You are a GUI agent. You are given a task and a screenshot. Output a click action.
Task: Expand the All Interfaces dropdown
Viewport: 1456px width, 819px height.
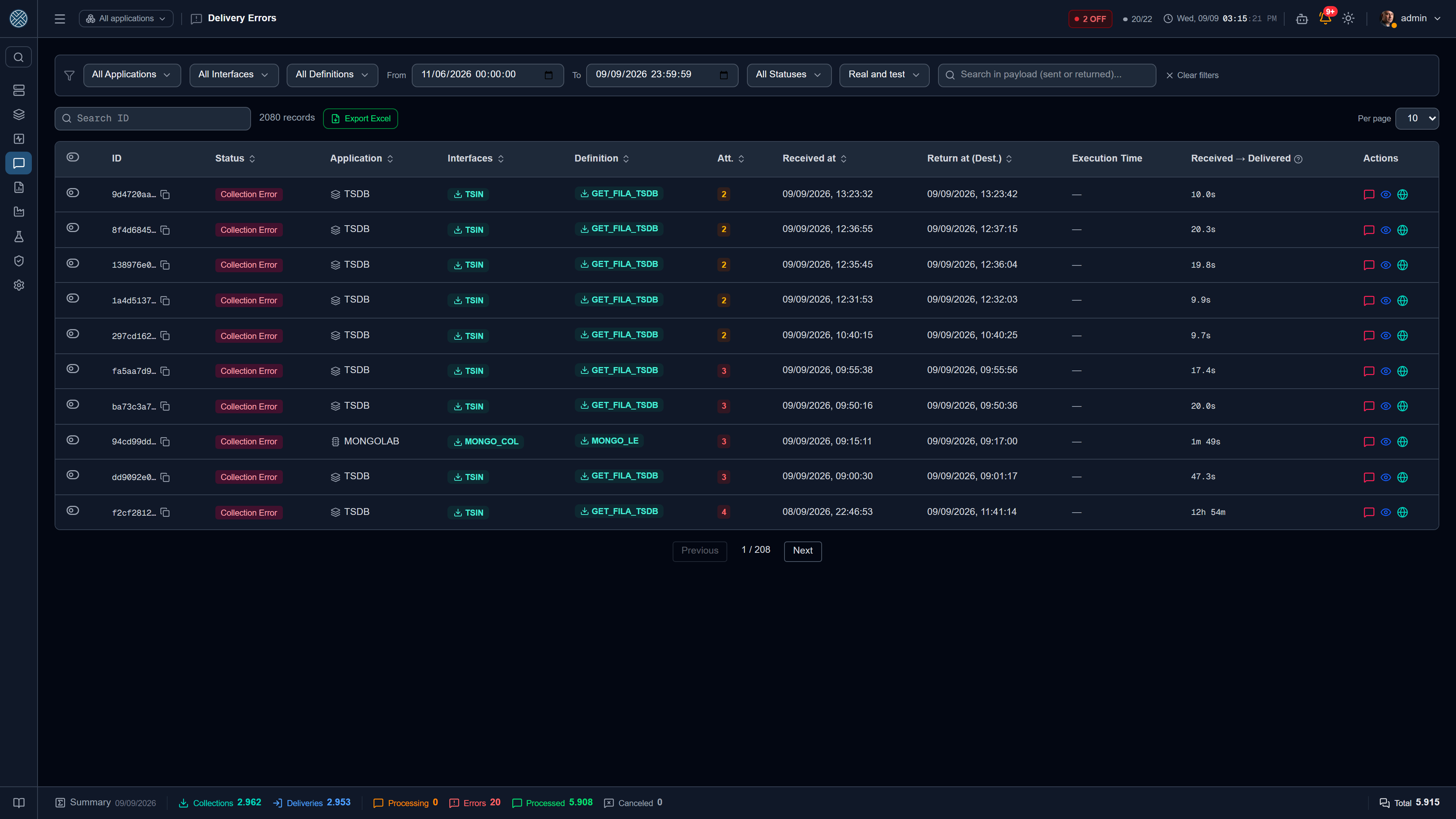[x=234, y=75]
